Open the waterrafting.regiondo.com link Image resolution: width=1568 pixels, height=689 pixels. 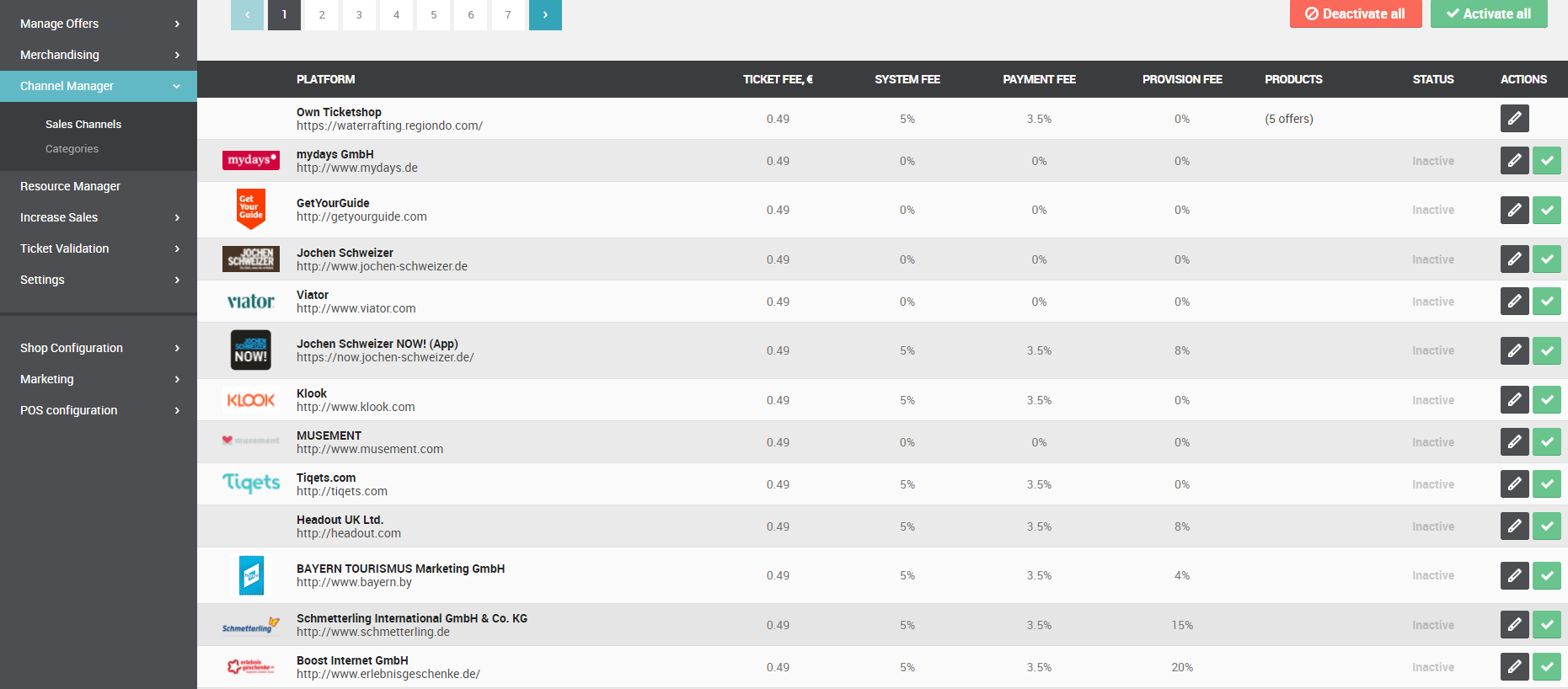click(x=389, y=126)
